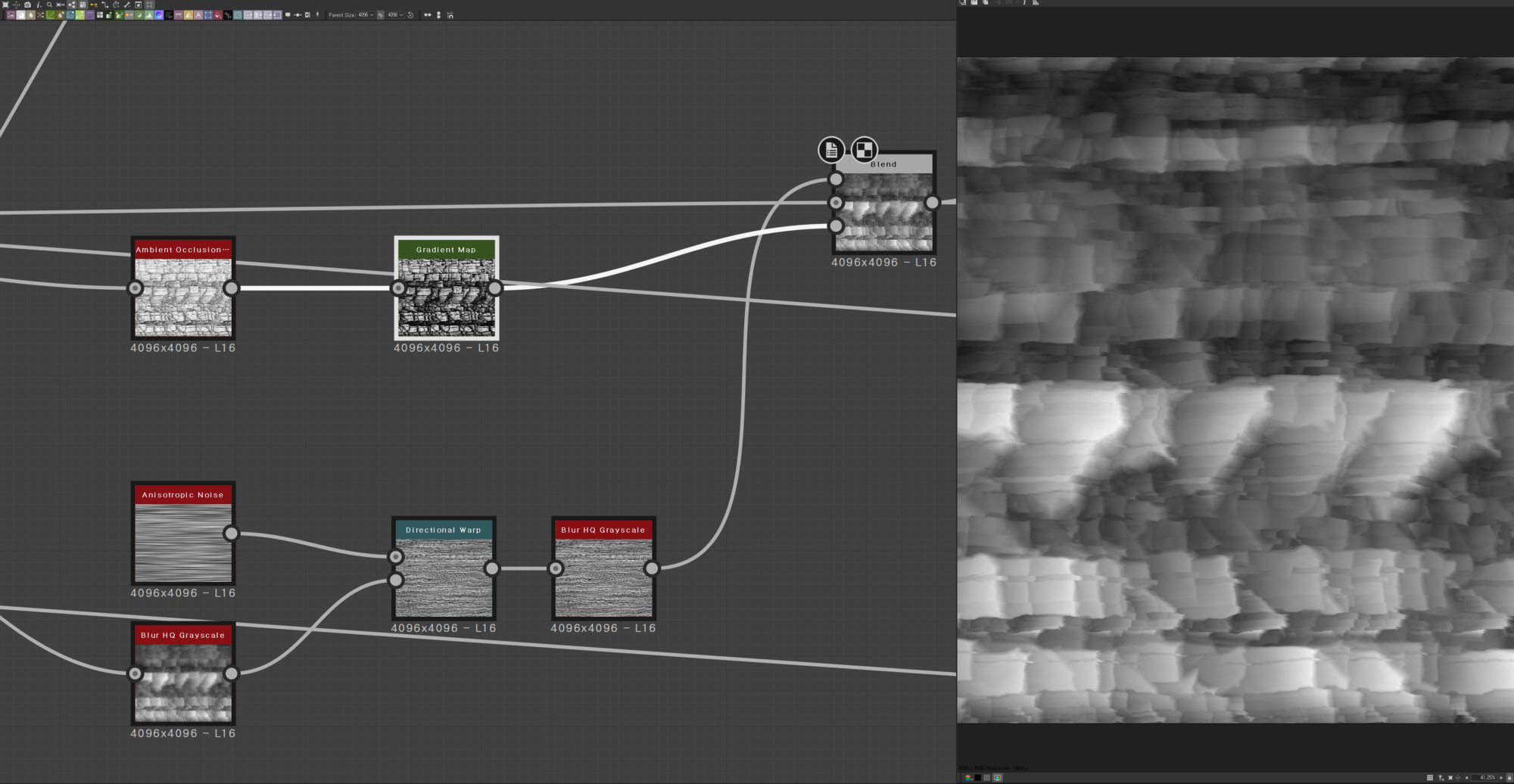
Task: Add a Blur node via droplet icon
Action: pyautogui.click(x=31, y=15)
